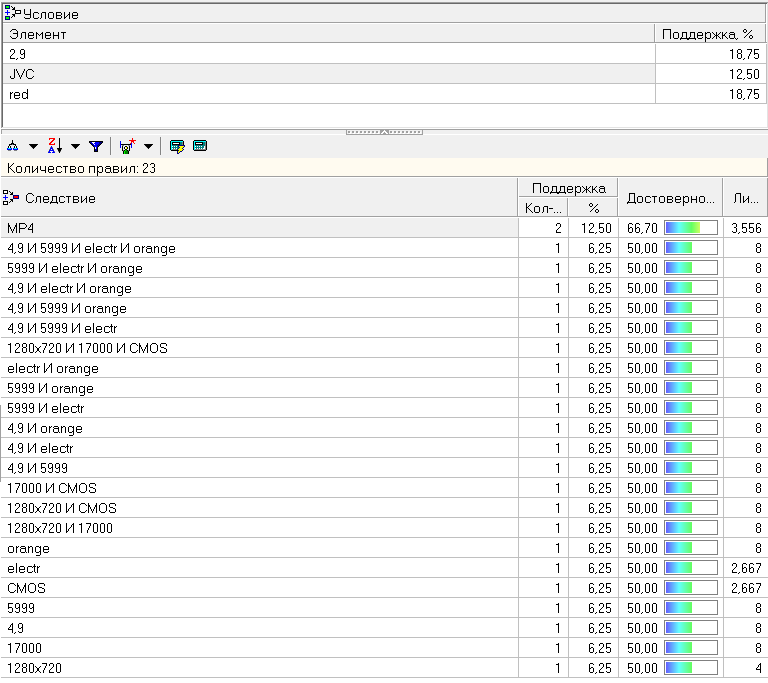Click the last teal toolbar window icon
768x683 pixels.
click(200, 146)
